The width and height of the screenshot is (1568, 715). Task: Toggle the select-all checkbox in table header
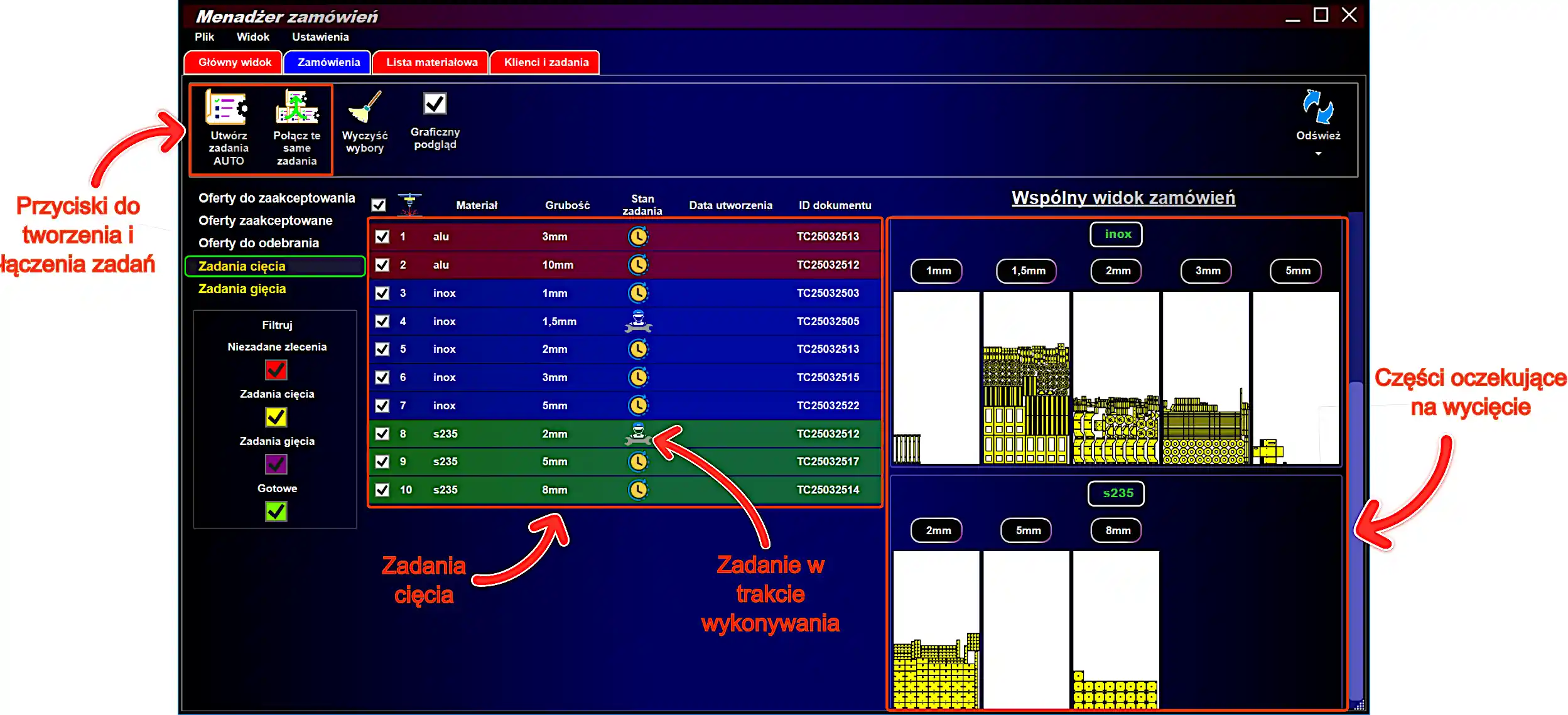379,205
